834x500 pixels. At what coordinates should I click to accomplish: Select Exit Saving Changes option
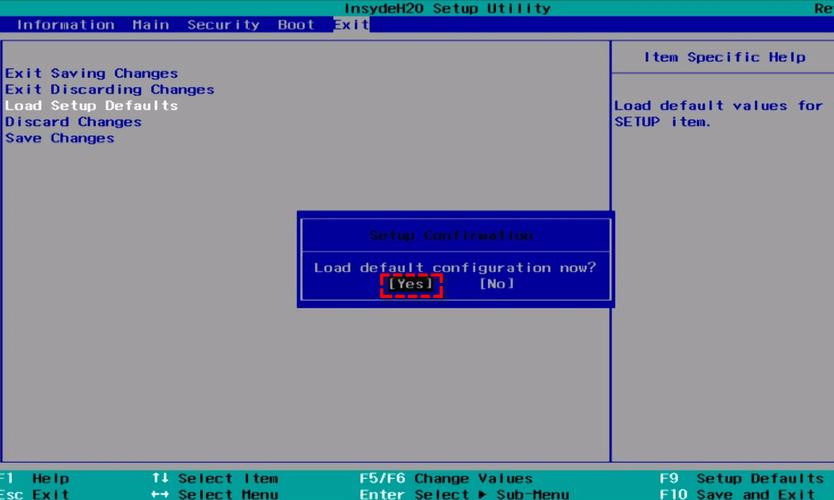(91, 73)
